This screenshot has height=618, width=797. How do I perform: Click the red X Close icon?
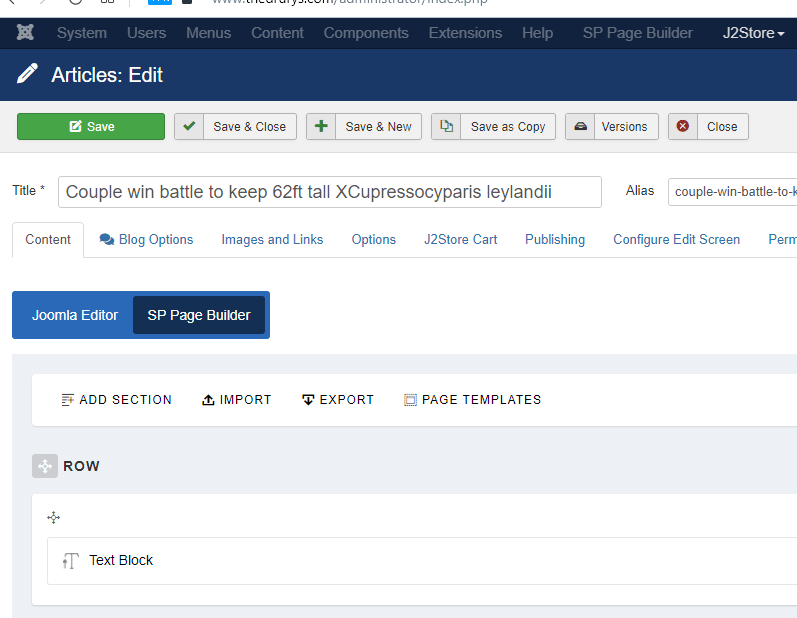(x=683, y=126)
